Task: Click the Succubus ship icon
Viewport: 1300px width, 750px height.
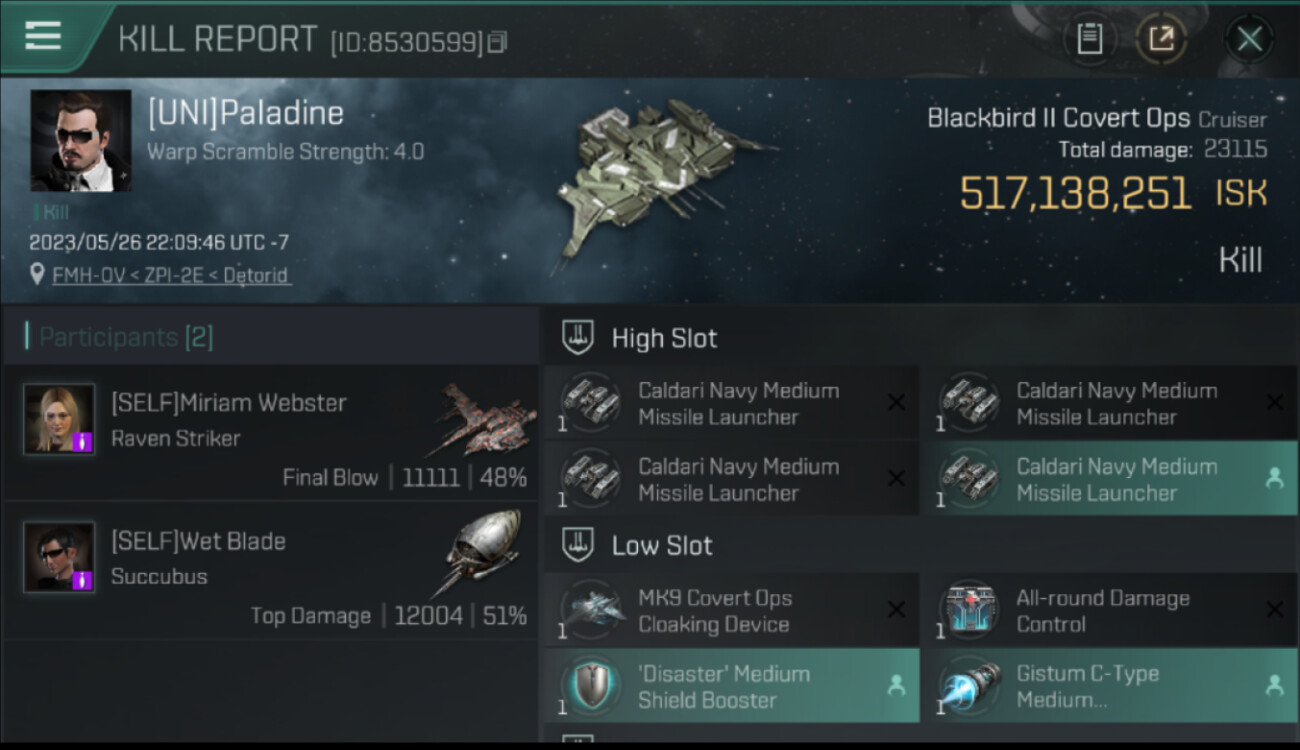Action: (481, 553)
